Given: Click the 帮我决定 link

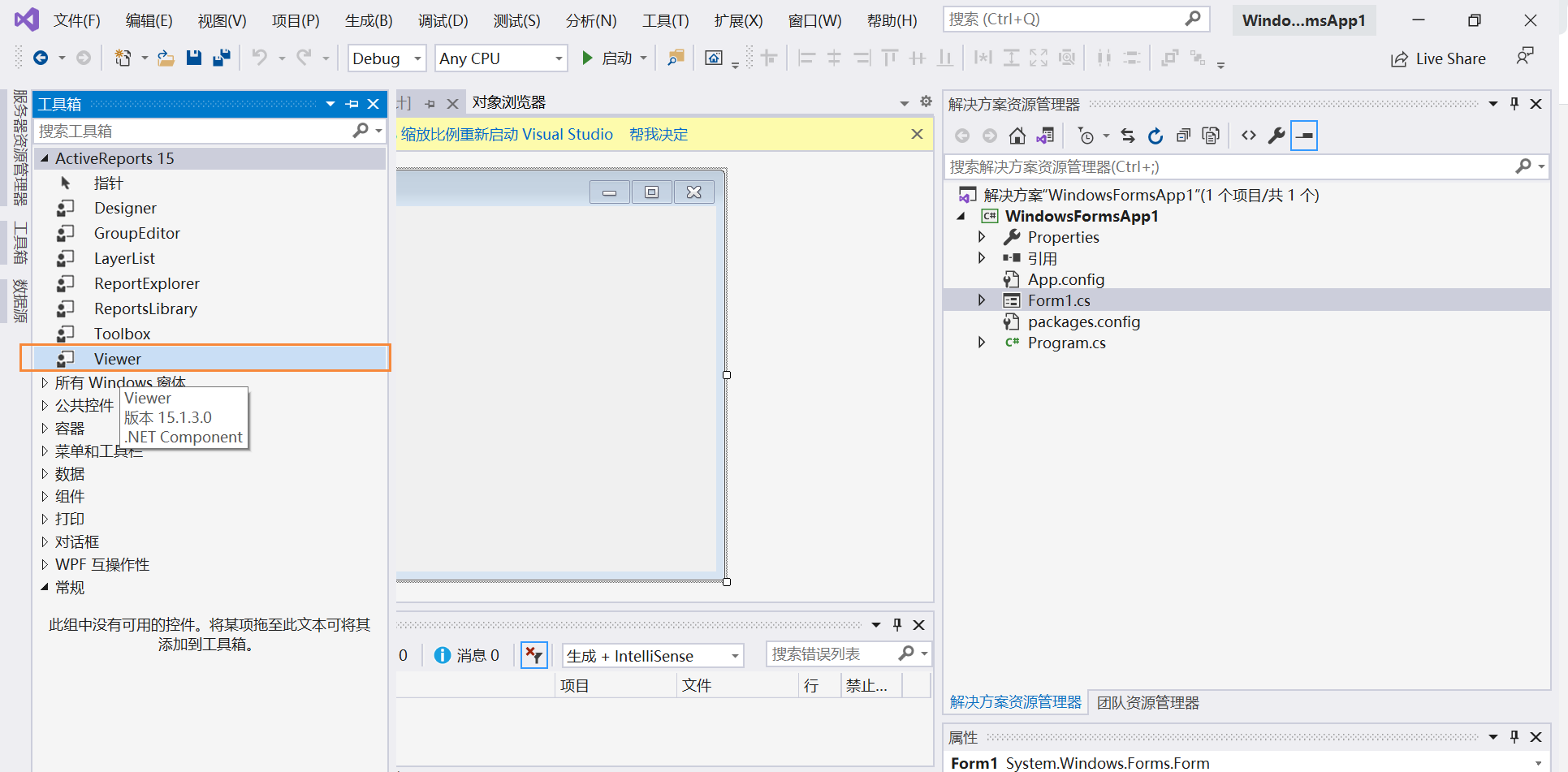Looking at the screenshot, I should (659, 135).
